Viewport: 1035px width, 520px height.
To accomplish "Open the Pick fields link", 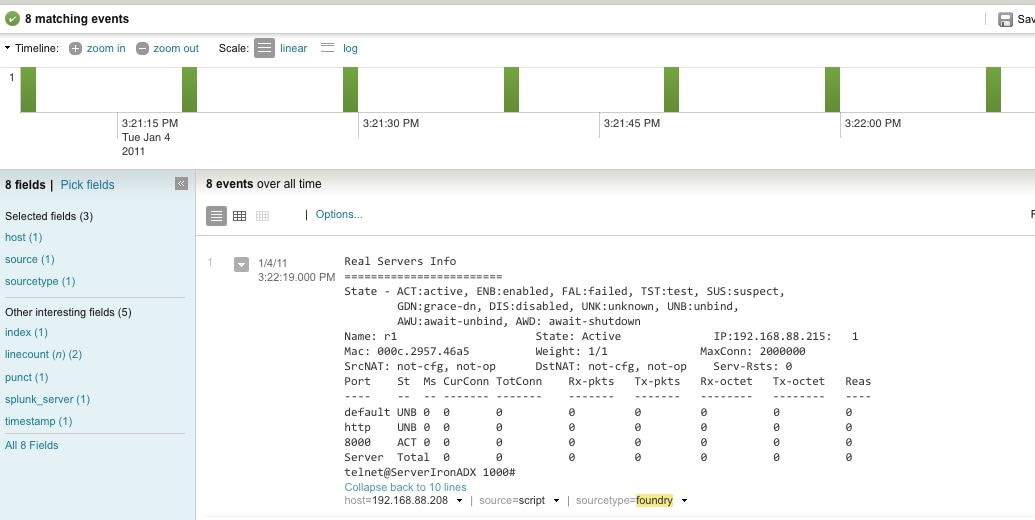I will 87,185.
